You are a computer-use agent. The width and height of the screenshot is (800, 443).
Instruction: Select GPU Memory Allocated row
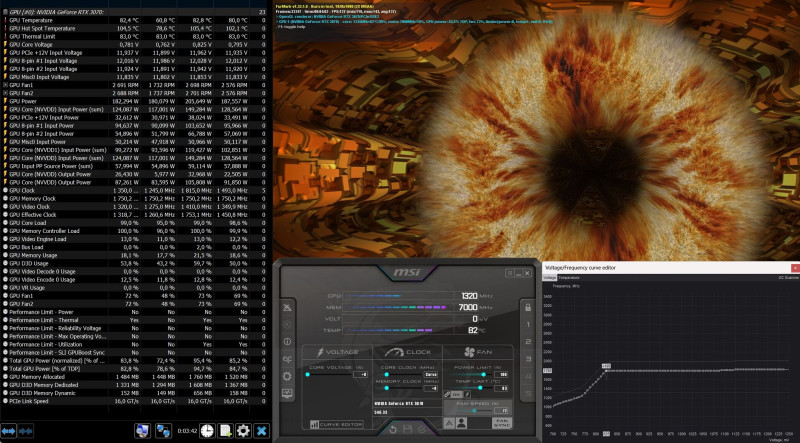pyautogui.click(x=134, y=377)
